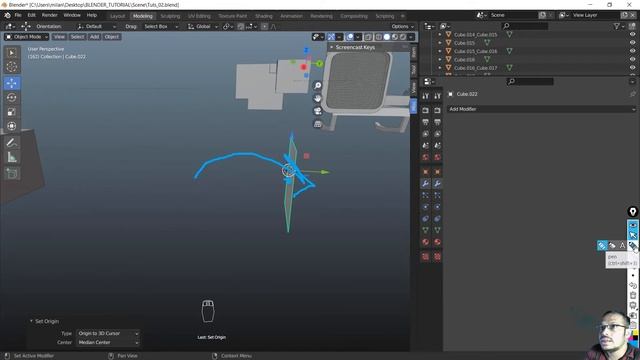Switch to the Shading workspace tab
Image resolution: width=640 pixels, height=360 pixels.
coord(264,16)
